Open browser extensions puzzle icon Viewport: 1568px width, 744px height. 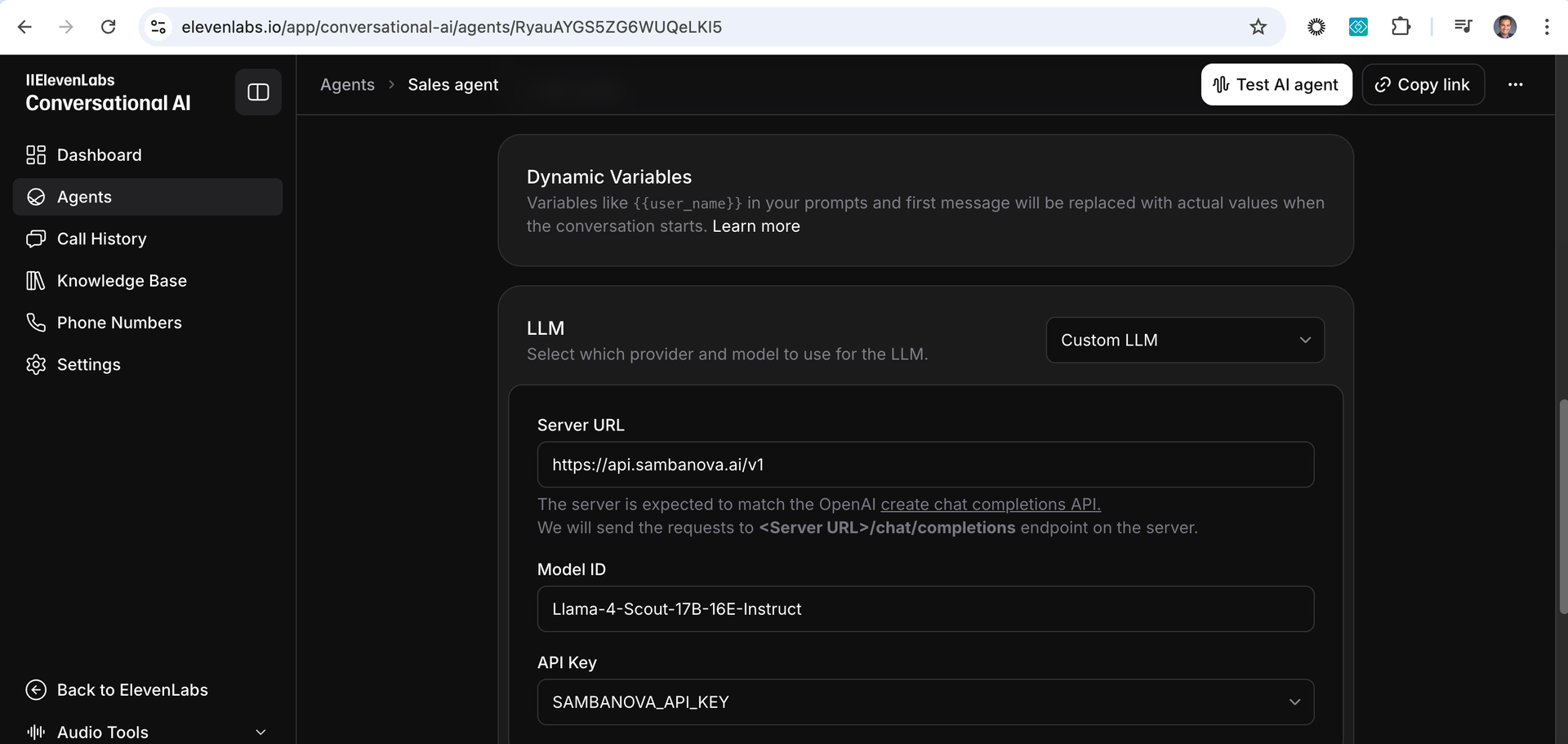[1401, 27]
